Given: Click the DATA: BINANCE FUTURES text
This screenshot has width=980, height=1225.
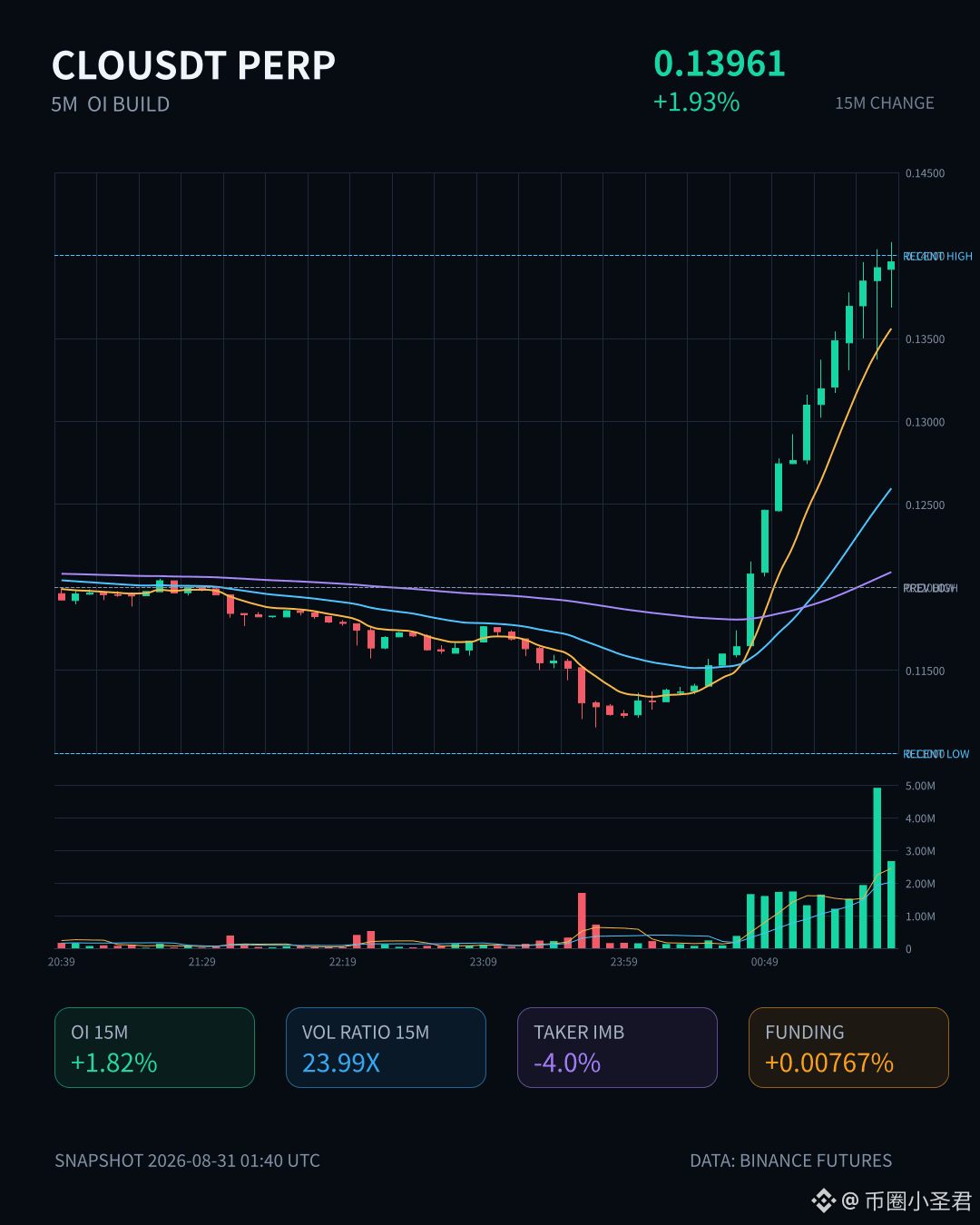Looking at the screenshot, I should 791,1161.
